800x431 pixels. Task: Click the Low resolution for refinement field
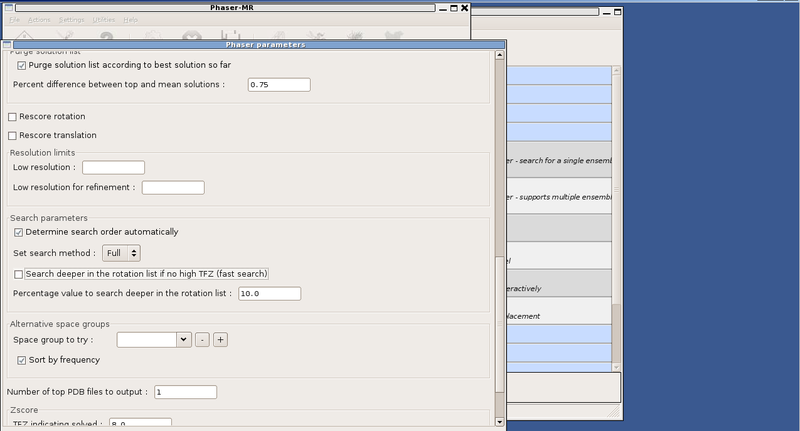click(173, 187)
